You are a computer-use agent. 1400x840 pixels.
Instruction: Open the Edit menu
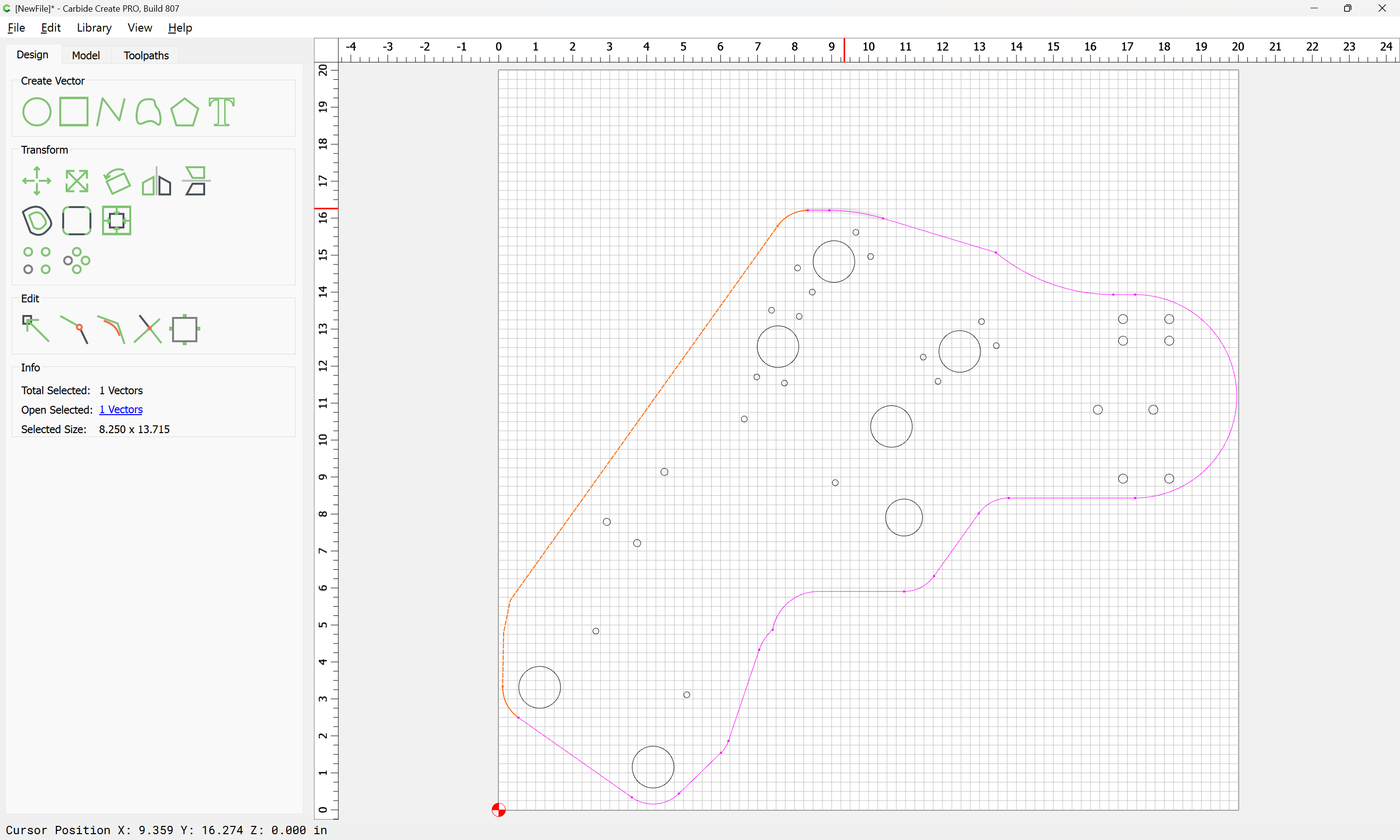point(51,28)
